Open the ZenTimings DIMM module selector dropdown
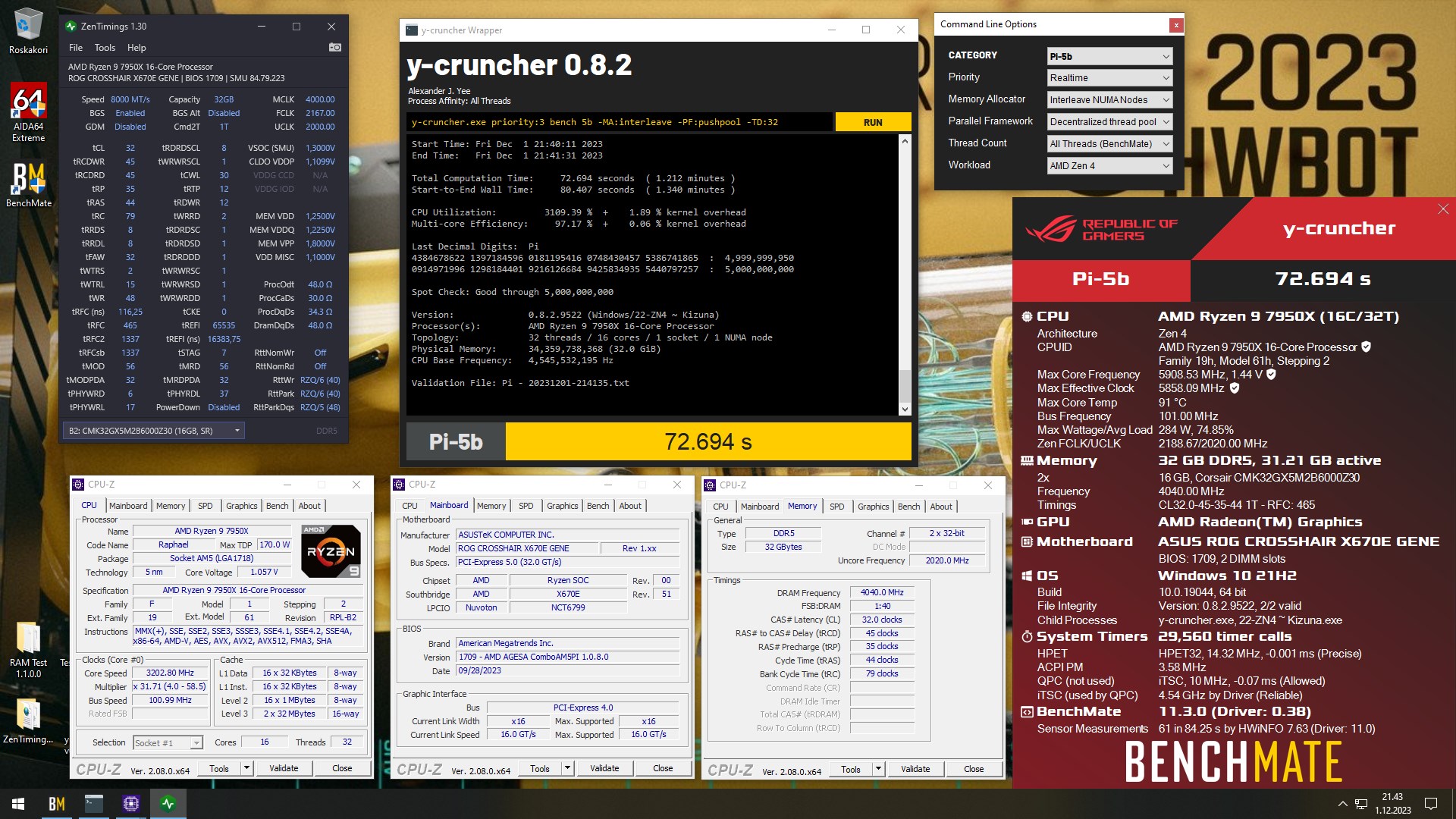1456x819 pixels. click(x=154, y=431)
